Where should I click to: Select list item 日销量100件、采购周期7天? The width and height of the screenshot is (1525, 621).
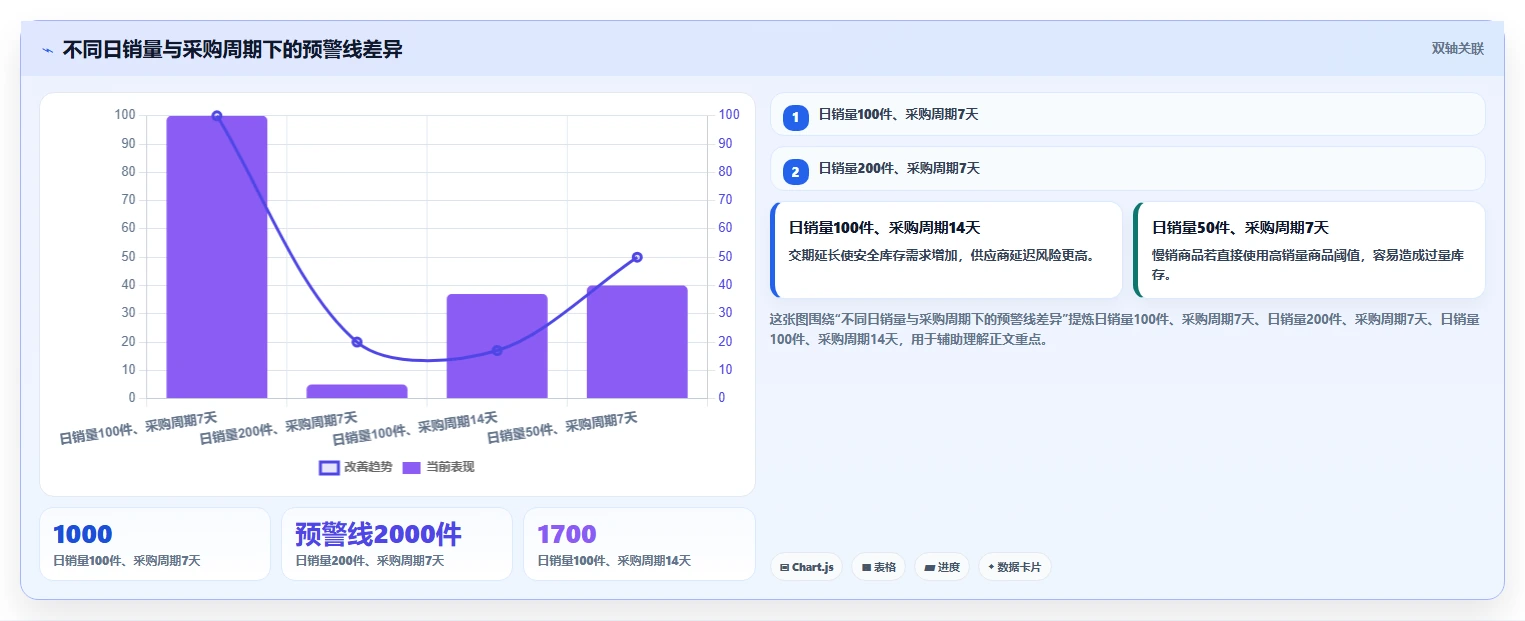1128,114
